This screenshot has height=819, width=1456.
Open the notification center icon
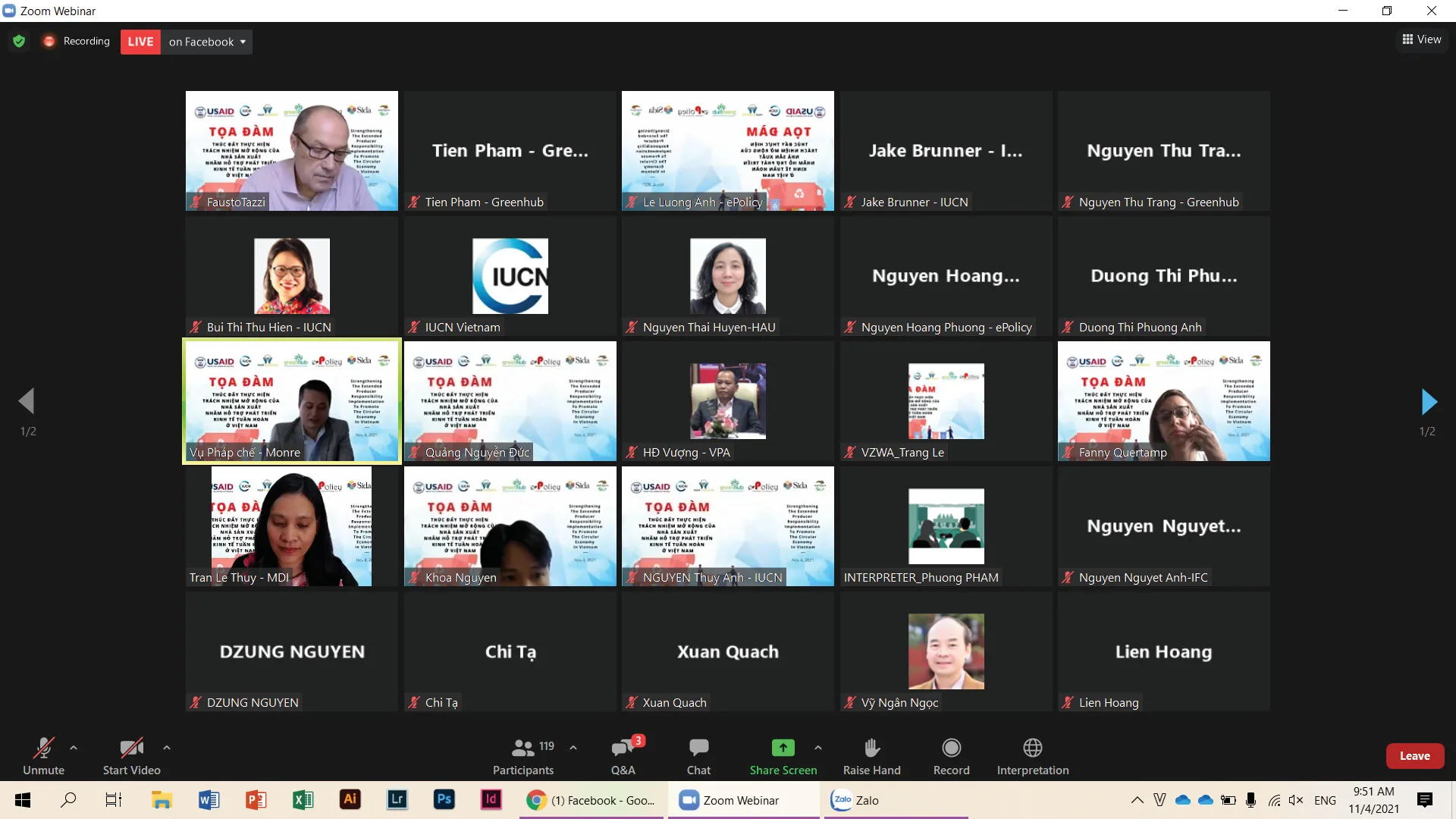1425,800
